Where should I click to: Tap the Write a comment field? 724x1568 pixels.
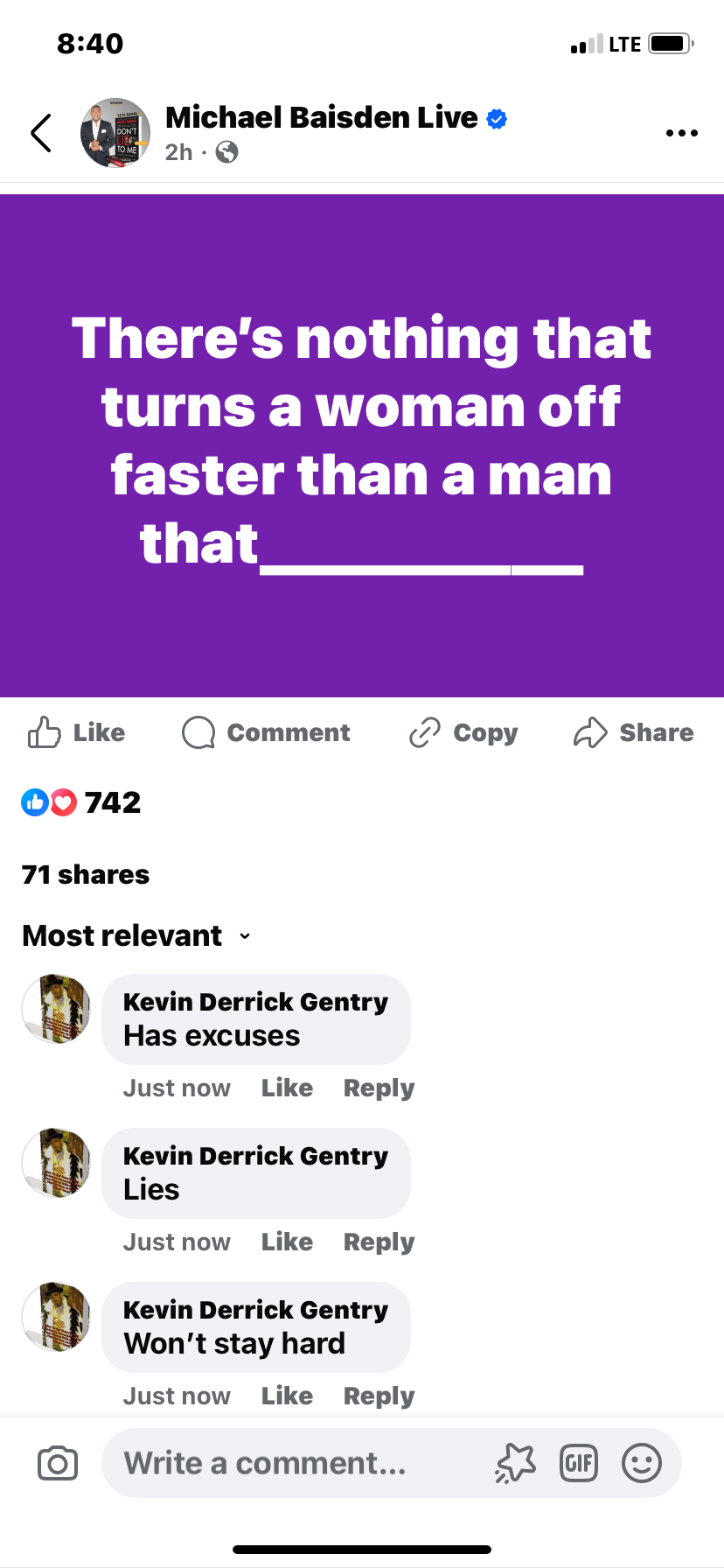297,1463
